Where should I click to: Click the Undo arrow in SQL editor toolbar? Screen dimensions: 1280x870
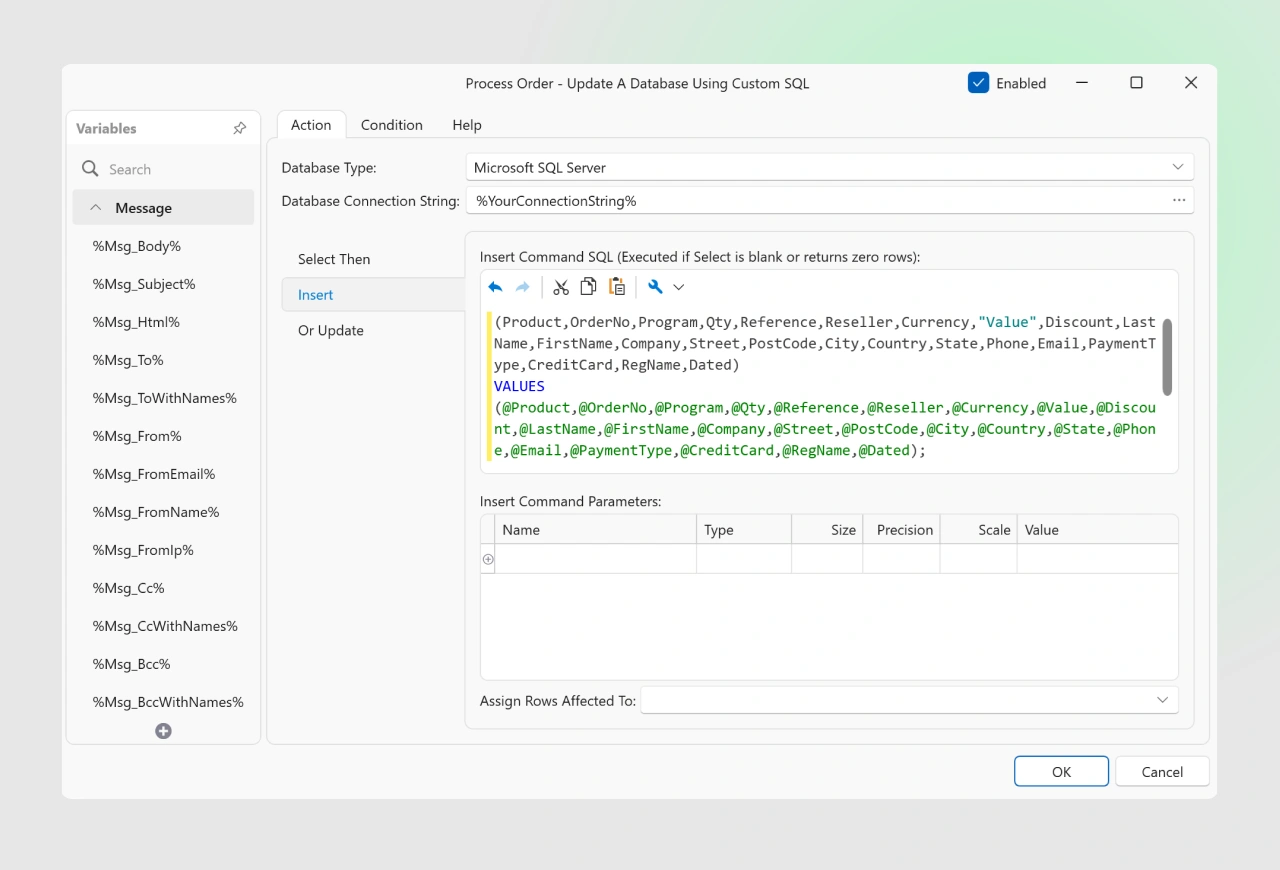(x=495, y=287)
